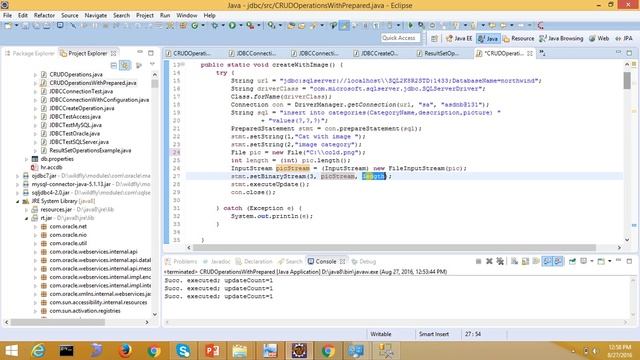This screenshot has height=360, width=640.
Task: Show the hidden editor tabs list
Action: pyautogui.click(x=542, y=53)
